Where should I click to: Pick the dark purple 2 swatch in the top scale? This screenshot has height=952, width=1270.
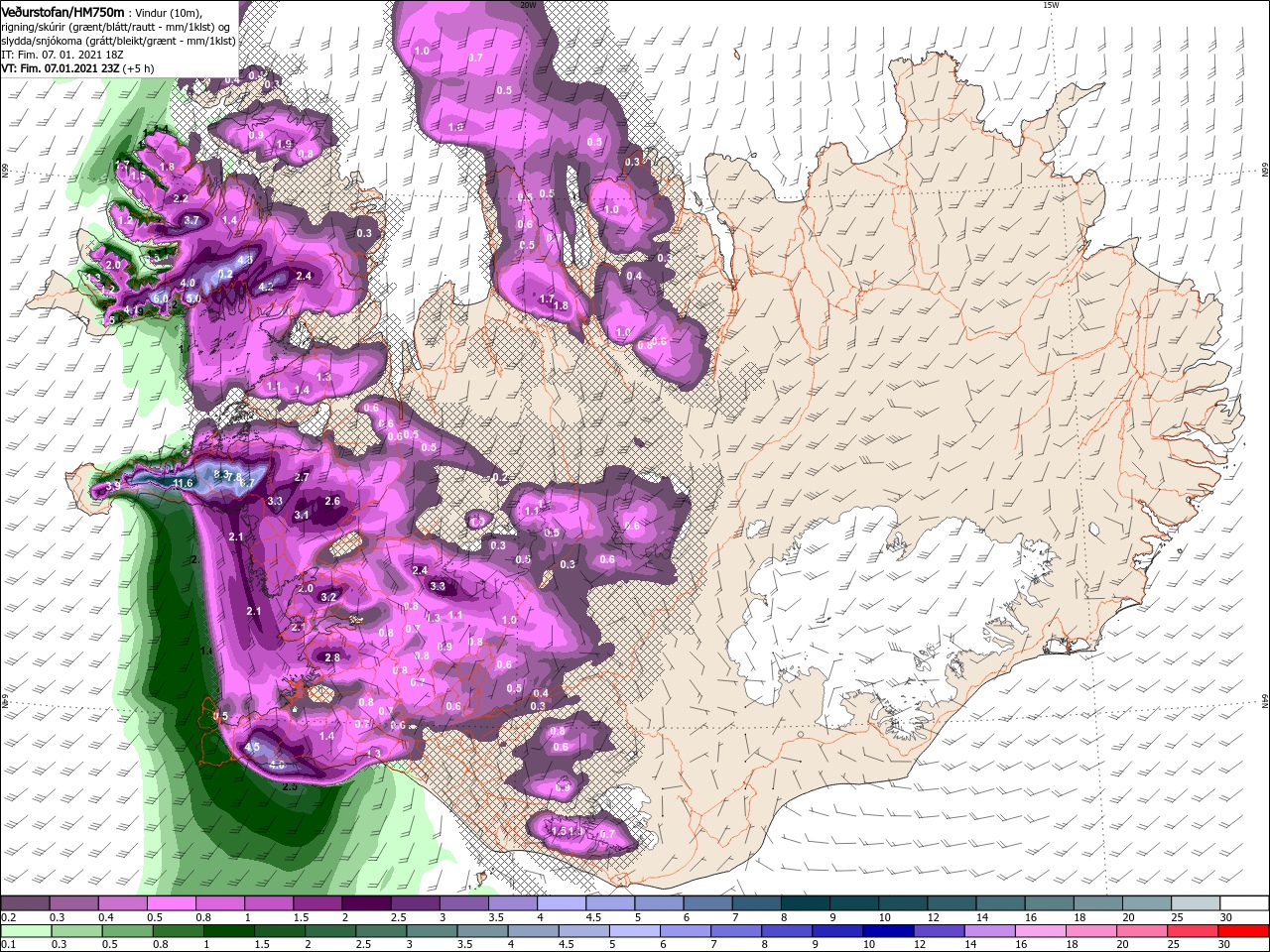(365, 903)
